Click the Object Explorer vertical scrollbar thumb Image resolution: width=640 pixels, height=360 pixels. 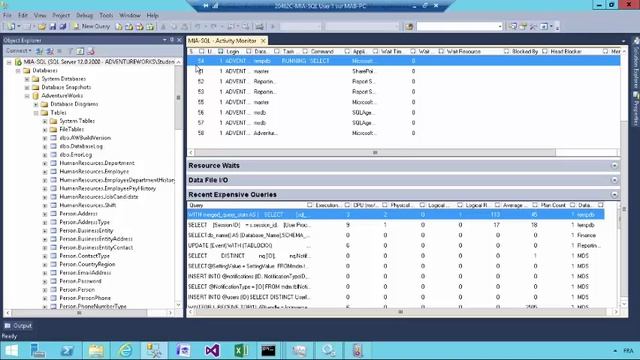(x=178, y=98)
